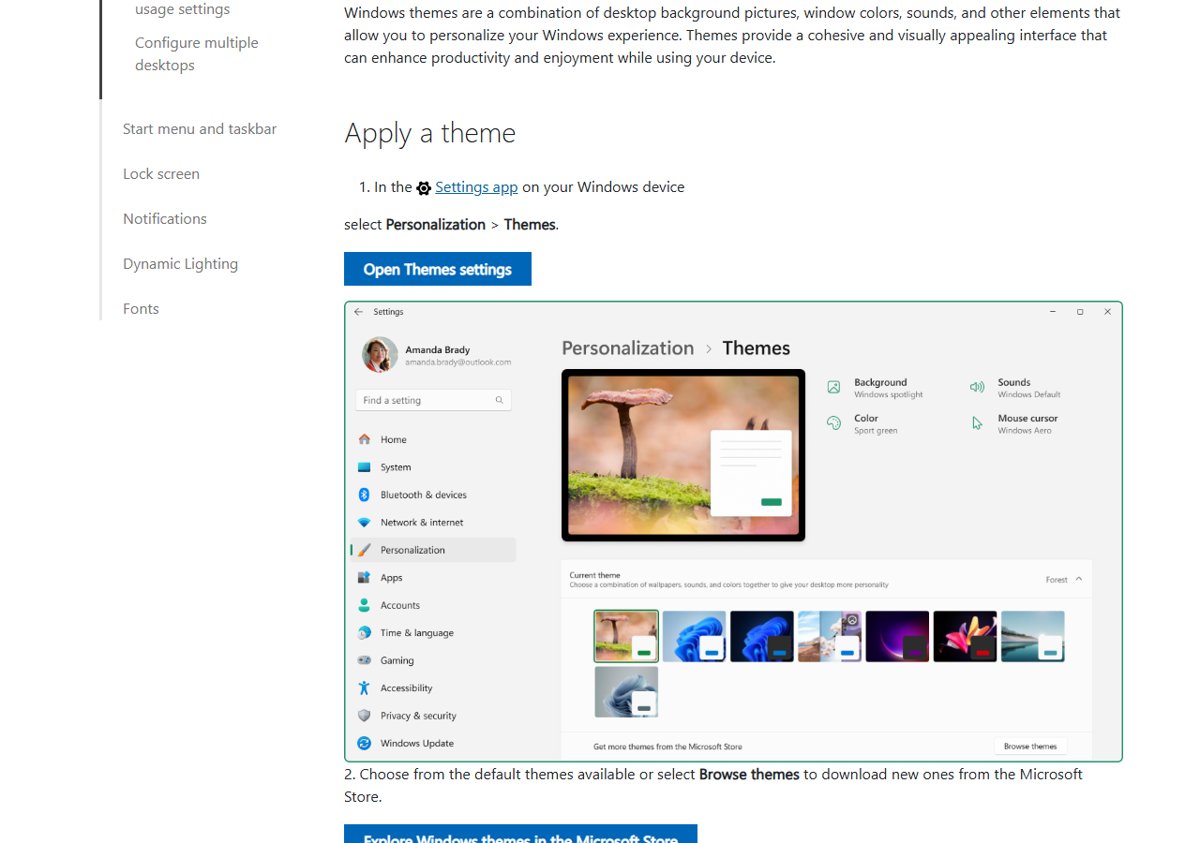This screenshot has width=1200, height=843.
Task: Click the Home icon in Settings sidebar
Action: [364, 439]
